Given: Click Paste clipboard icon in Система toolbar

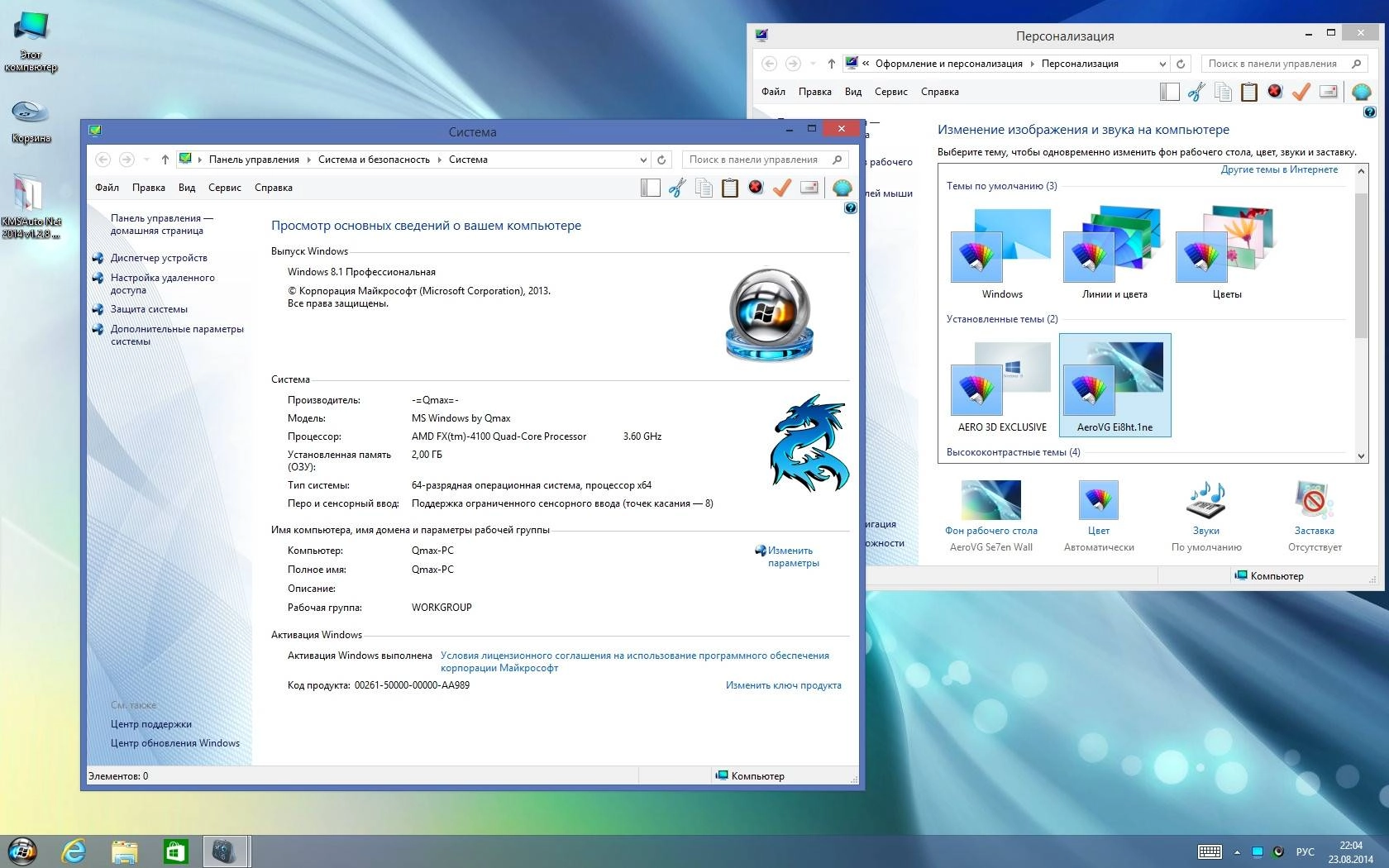Looking at the screenshot, I should (730, 188).
